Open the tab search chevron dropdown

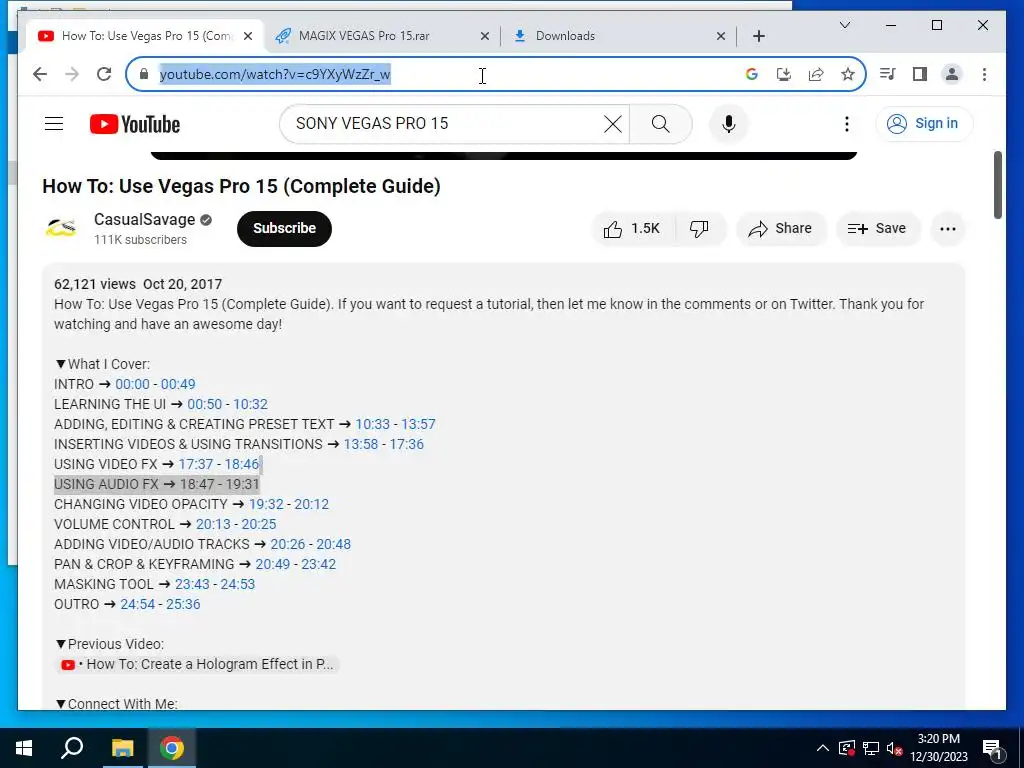(x=844, y=25)
